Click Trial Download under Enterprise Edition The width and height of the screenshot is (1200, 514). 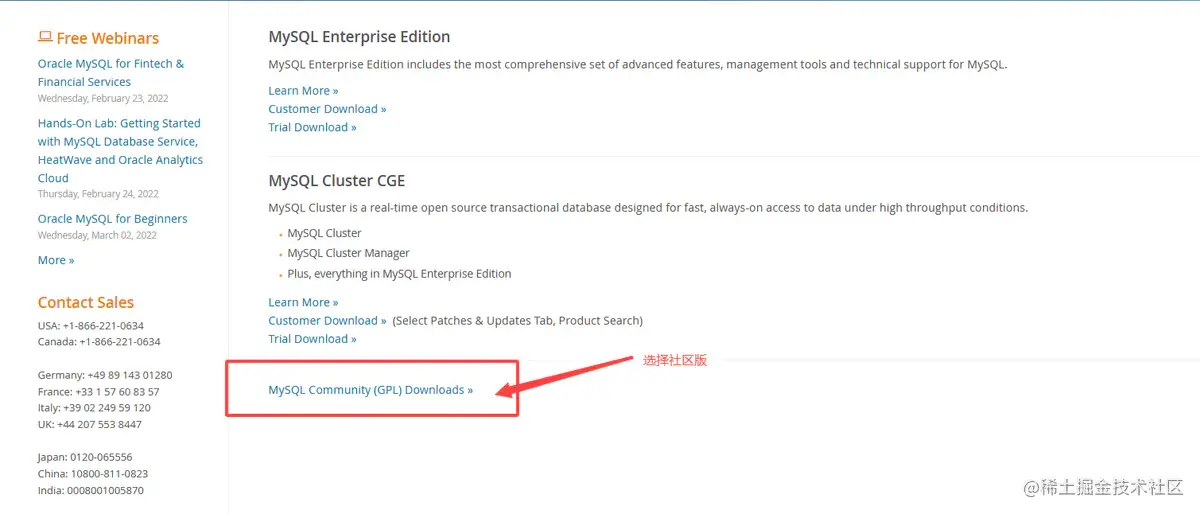click(x=312, y=127)
